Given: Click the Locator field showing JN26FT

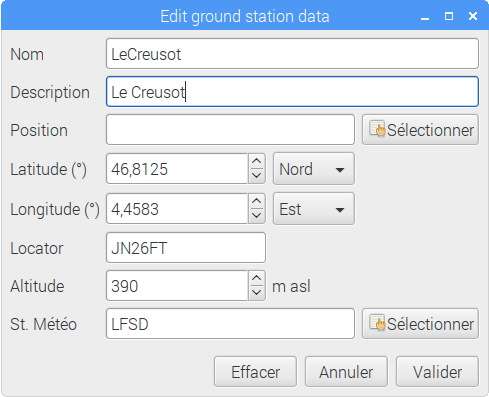Looking at the screenshot, I should click(x=186, y=248).
